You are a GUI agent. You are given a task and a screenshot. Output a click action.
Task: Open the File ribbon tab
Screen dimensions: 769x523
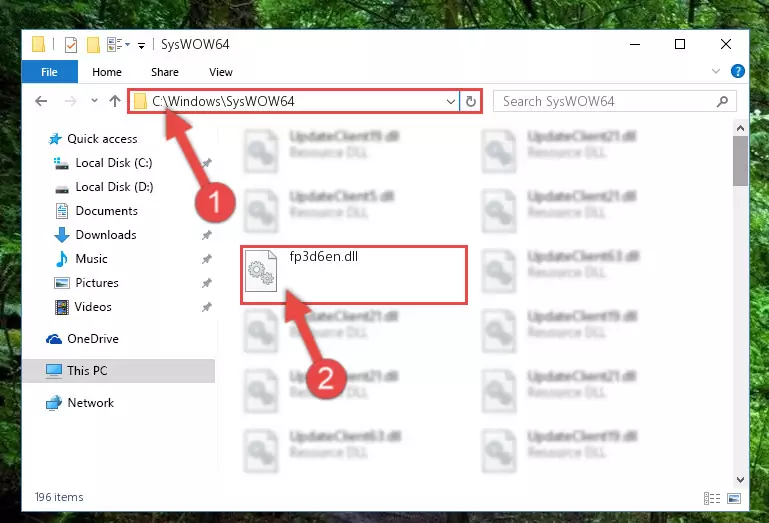point(50,72)
